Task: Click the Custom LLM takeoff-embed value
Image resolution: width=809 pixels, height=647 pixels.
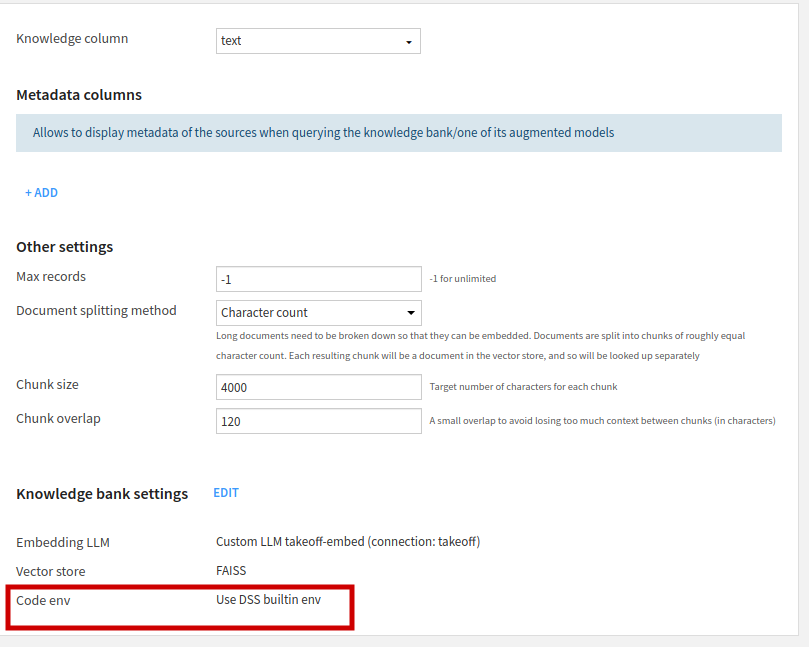Action: tap(347, 542)
